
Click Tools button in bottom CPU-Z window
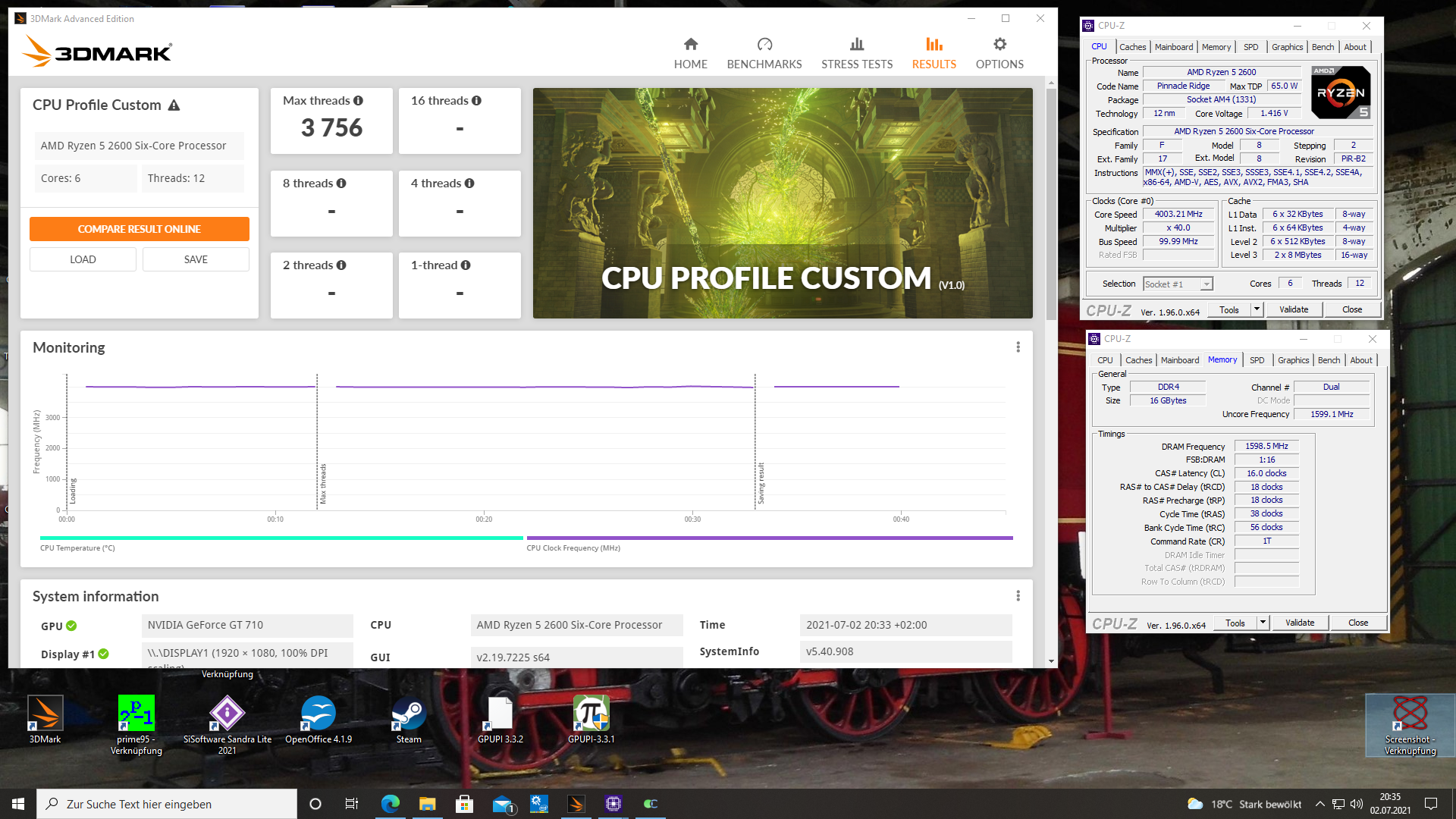1235,623
